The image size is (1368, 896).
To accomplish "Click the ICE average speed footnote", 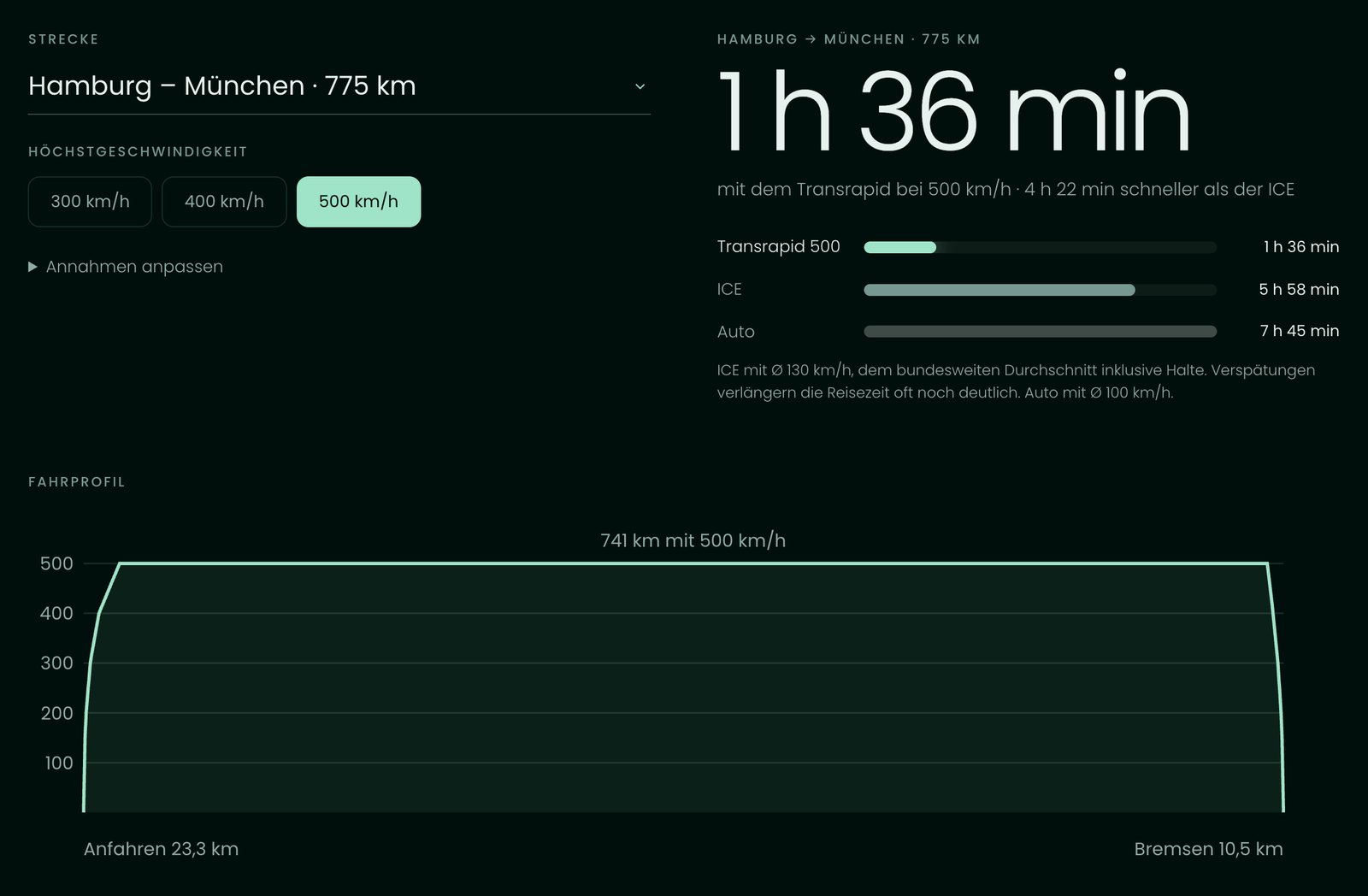I will pos(1016,381).
